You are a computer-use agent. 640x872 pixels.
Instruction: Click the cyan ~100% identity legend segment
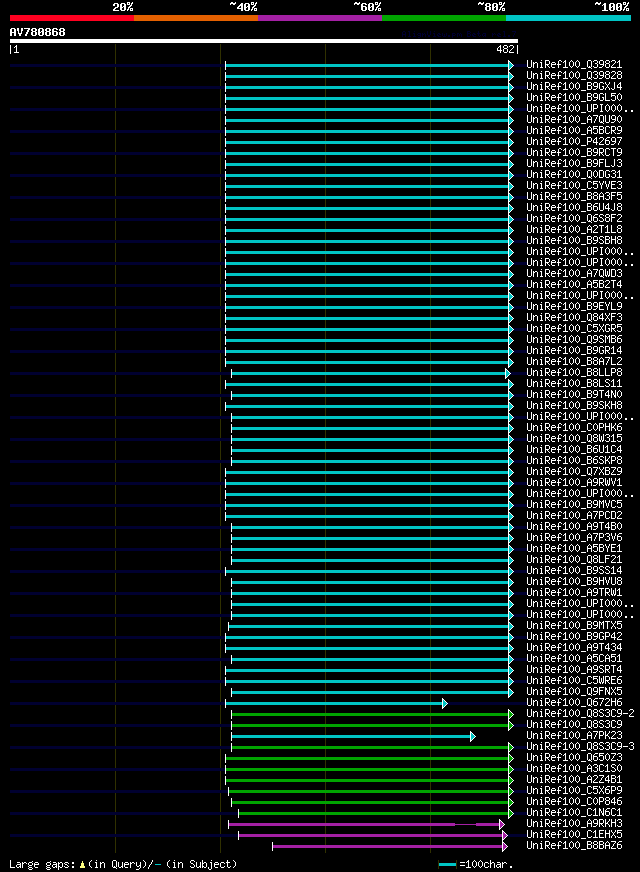coord(568,18)
